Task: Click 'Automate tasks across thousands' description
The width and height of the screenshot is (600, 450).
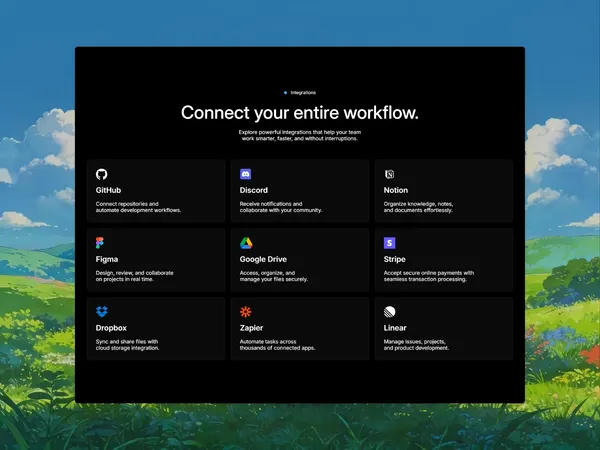Action: pyautogui.click(x=277, y=345)
